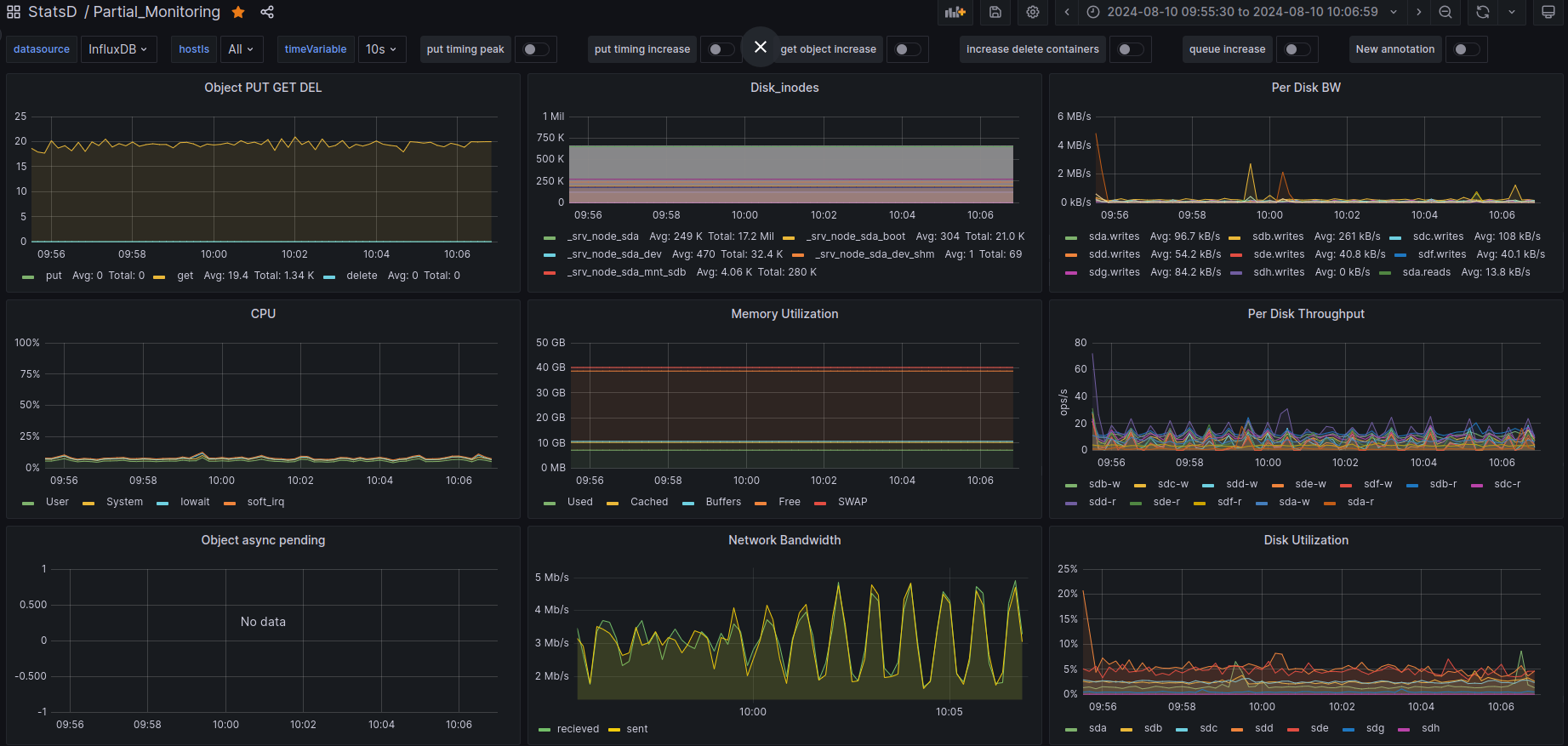The image size is (1568, 746).
Task: Unstar the Partial_Monitoring dashboard
Action: (x=239, y=12)
